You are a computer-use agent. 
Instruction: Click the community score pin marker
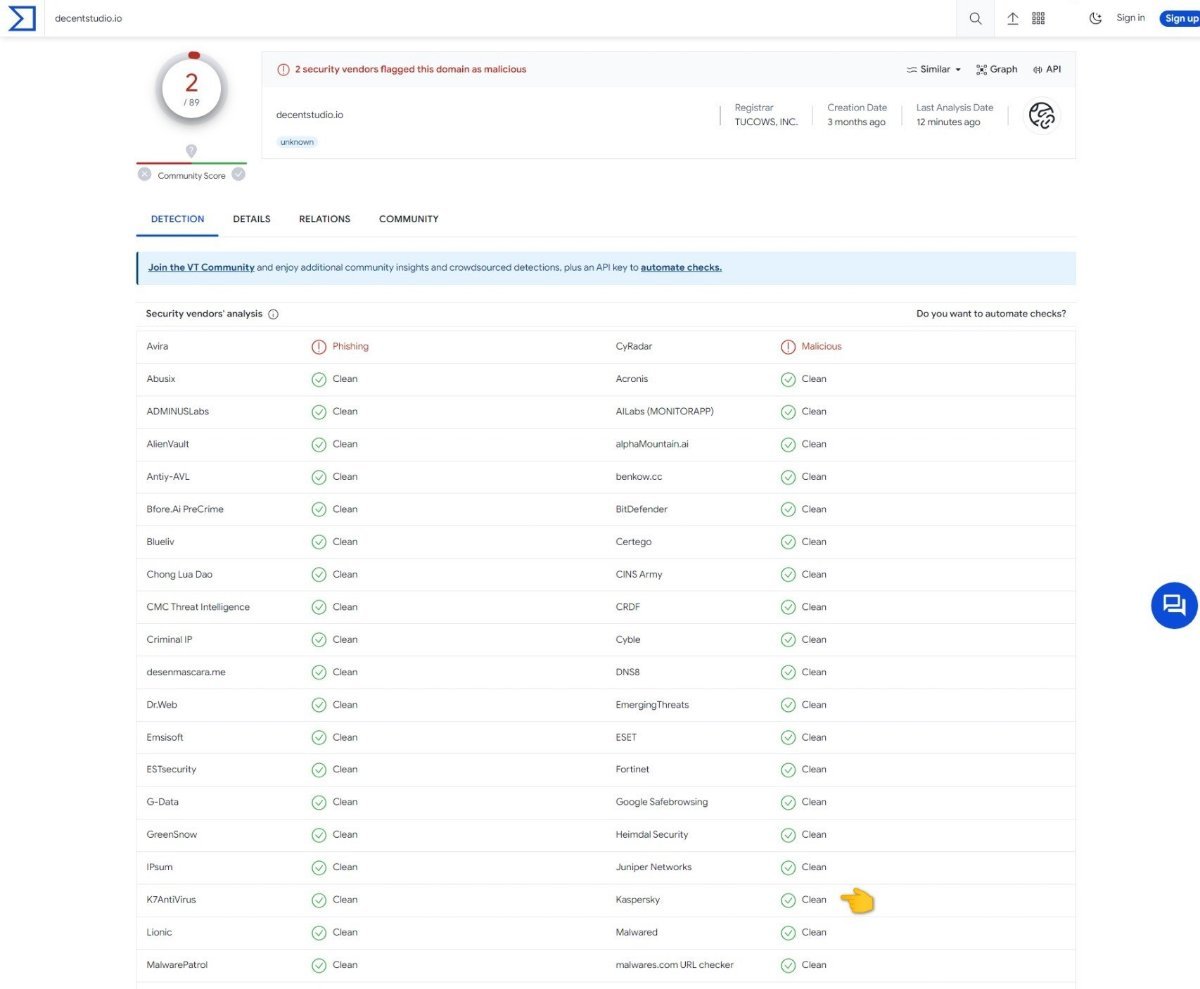click(x=191, y=151)
